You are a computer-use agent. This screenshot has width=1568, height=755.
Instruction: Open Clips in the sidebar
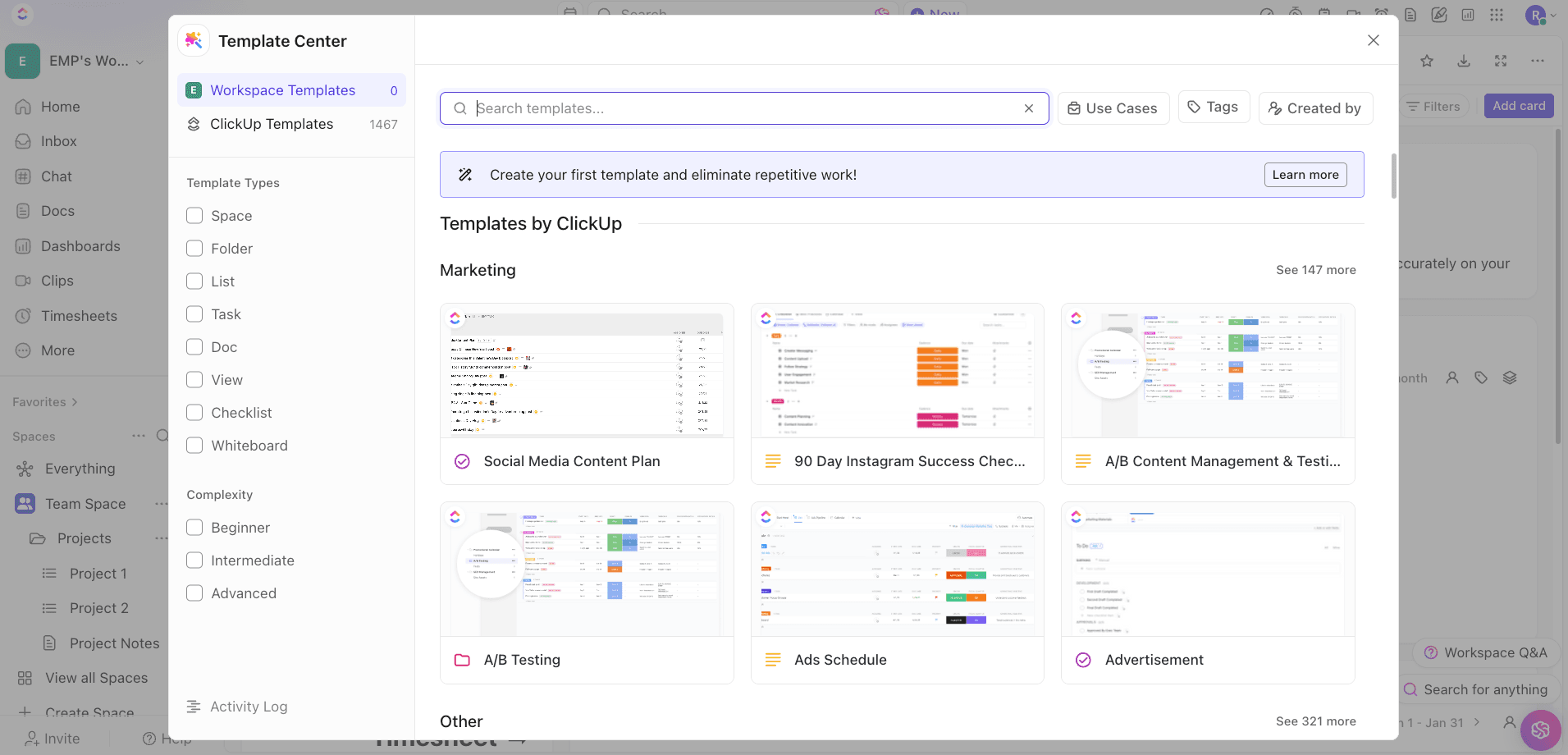(46, 281)
